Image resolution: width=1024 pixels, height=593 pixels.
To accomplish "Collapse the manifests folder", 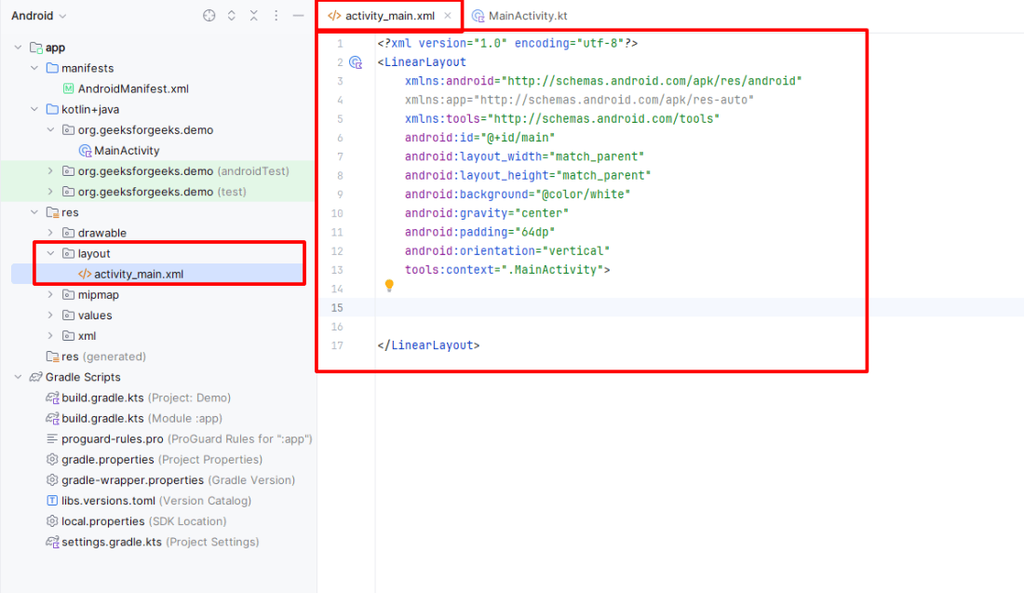I will pyautogui.click(x=35, y=68).
